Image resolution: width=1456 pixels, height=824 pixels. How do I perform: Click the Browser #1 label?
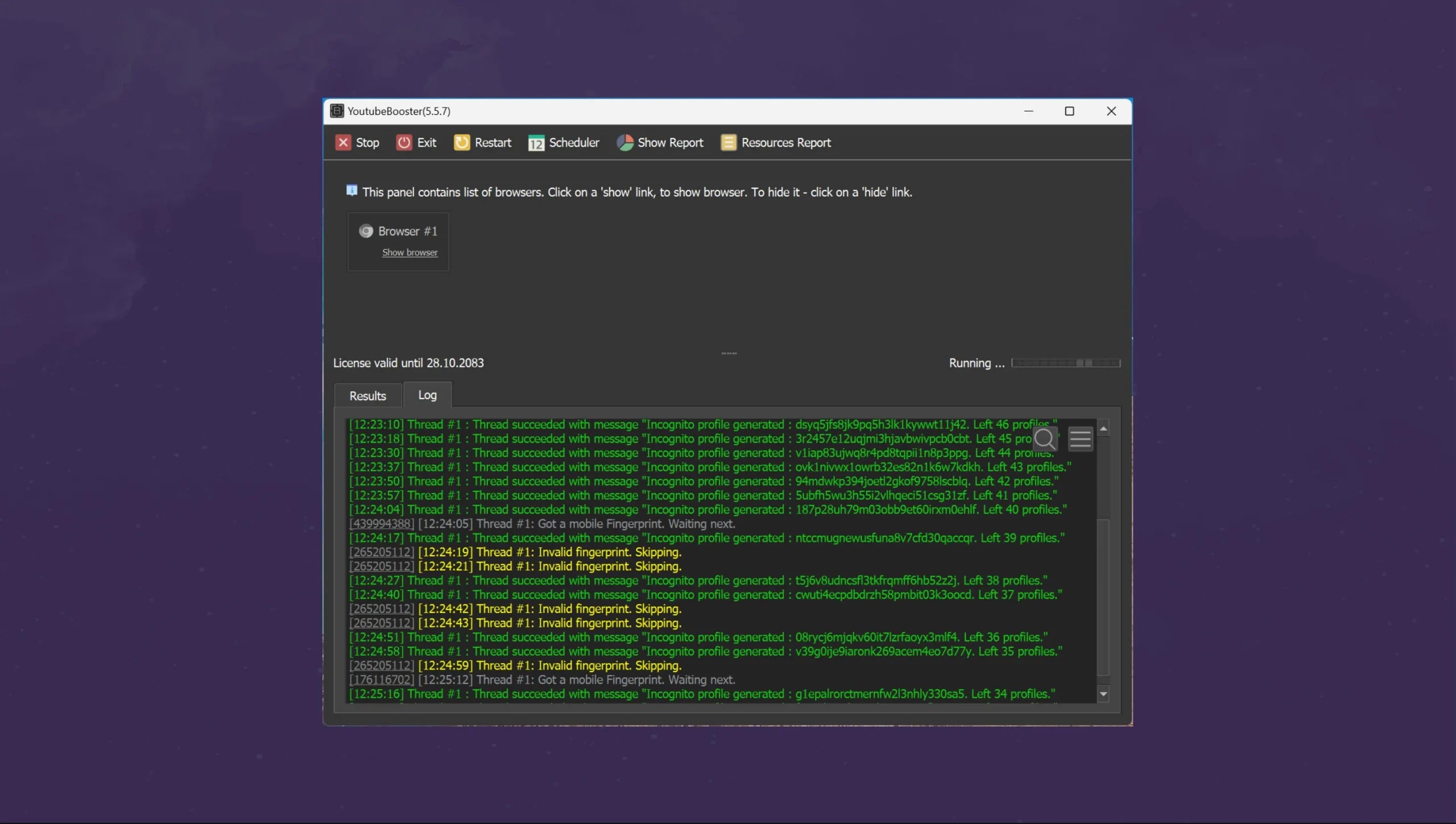click(408, 231)
